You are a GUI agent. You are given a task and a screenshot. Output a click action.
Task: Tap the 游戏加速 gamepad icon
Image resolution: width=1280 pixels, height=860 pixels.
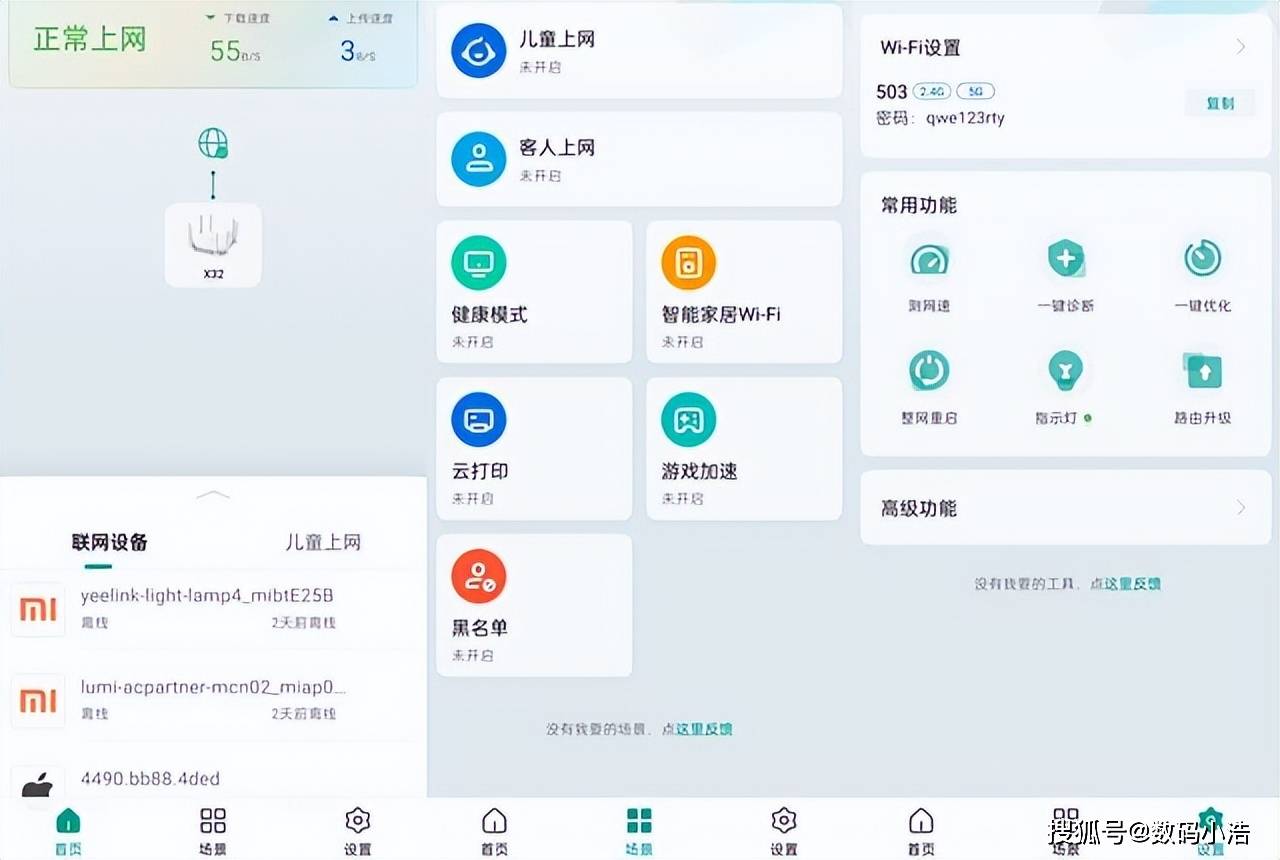pos(689,420)
